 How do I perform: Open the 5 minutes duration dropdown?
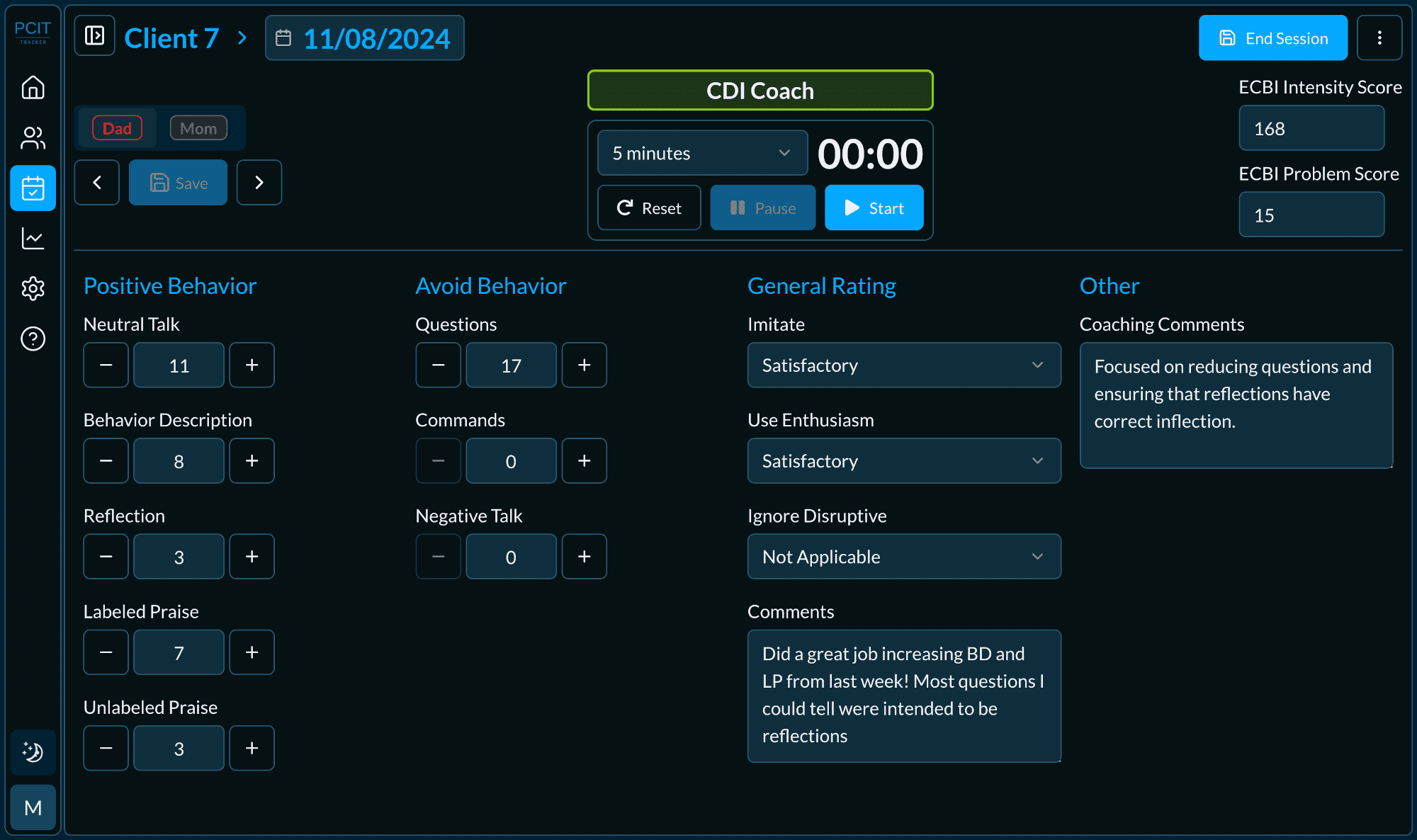(x=703, y=153)
